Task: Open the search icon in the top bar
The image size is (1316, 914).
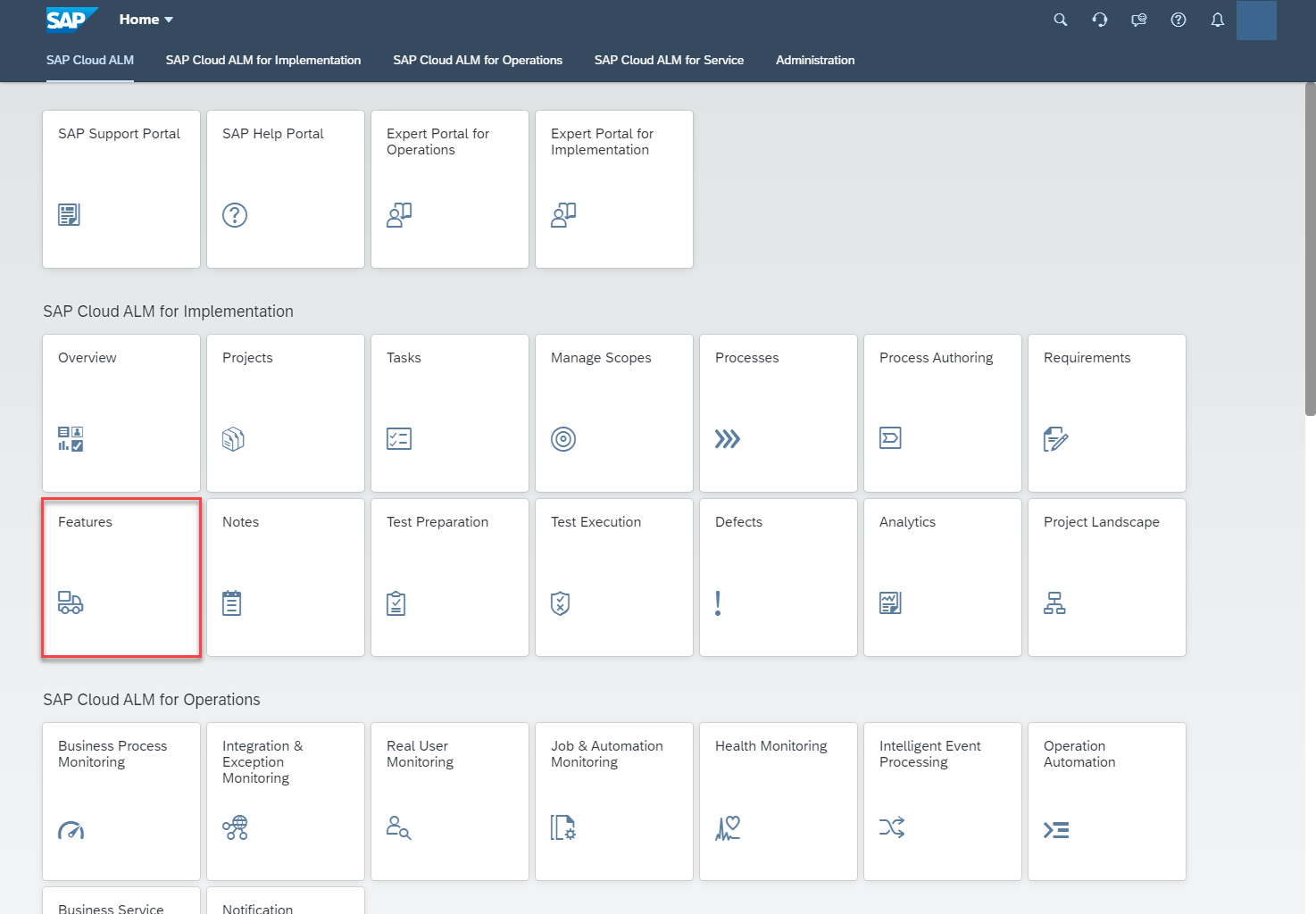Action: click(x=1060, y=19)
